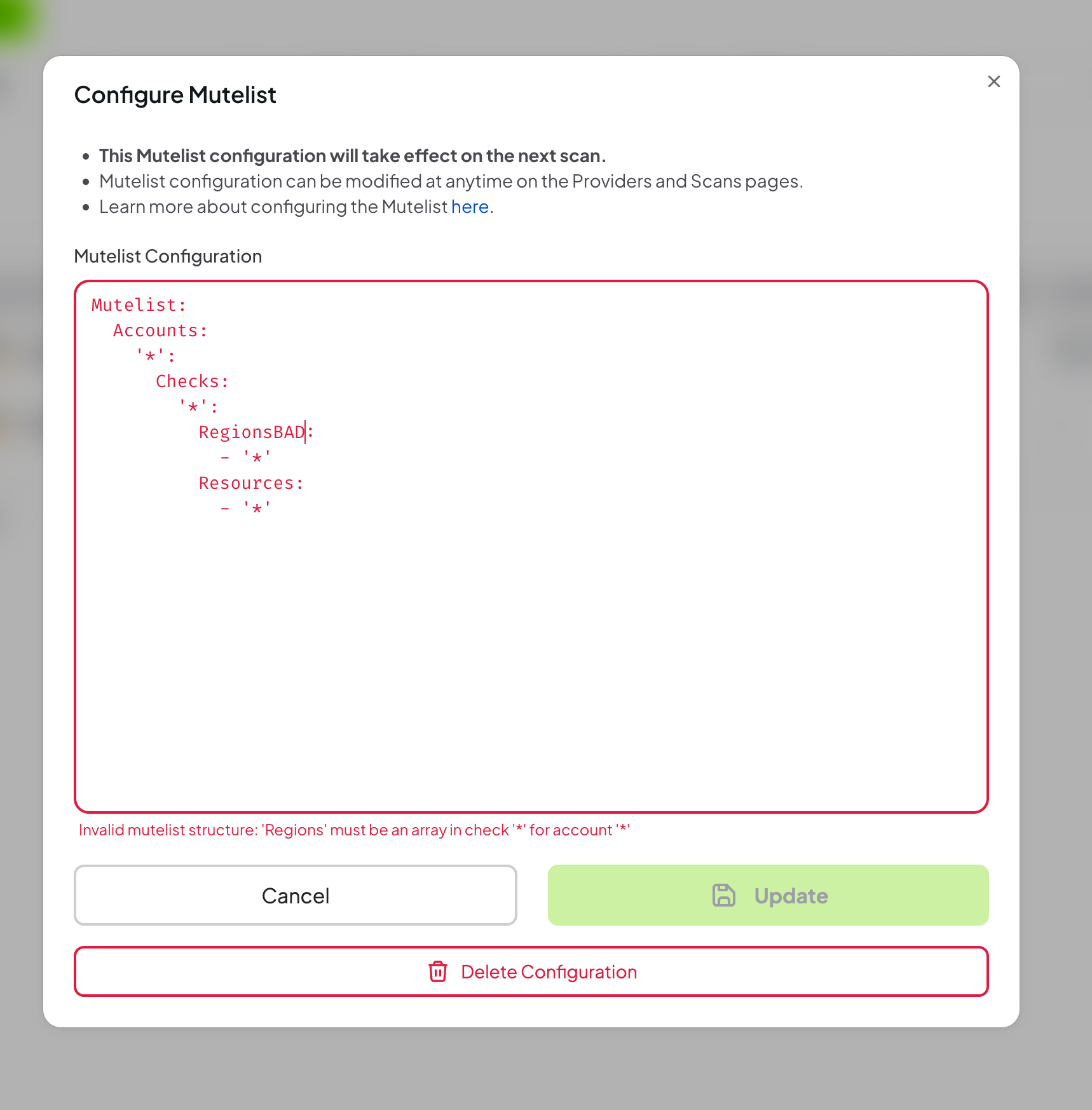Place cursor on the Resources line
The image size is (1092, 1110).
(x=250, y=483)
